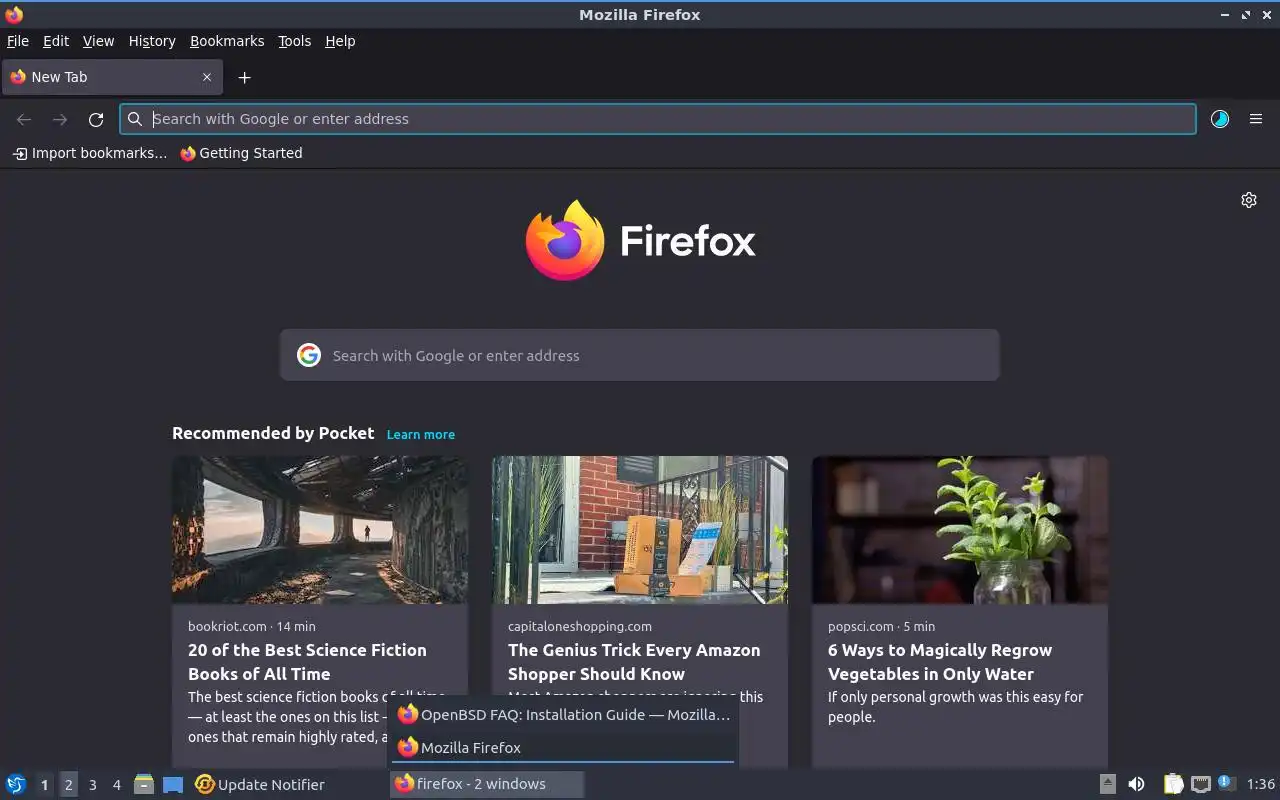1280x800 pixels.
Task: Open the Lubuntu start menu
Action: pyautogui.click(x=16, y=784)
